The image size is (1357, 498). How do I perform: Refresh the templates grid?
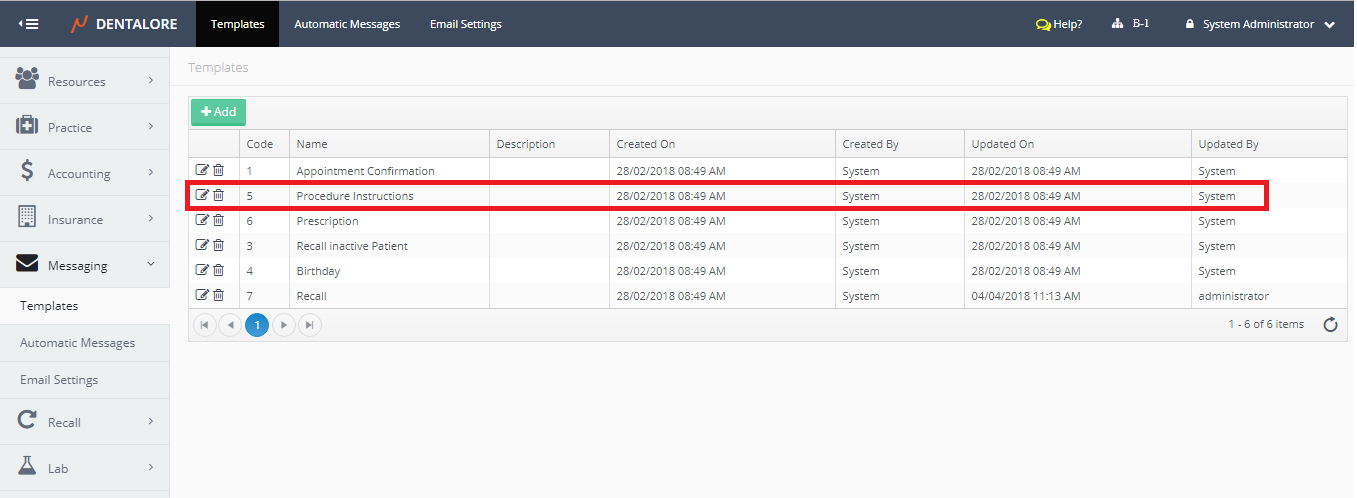[x=1330, y=325]
